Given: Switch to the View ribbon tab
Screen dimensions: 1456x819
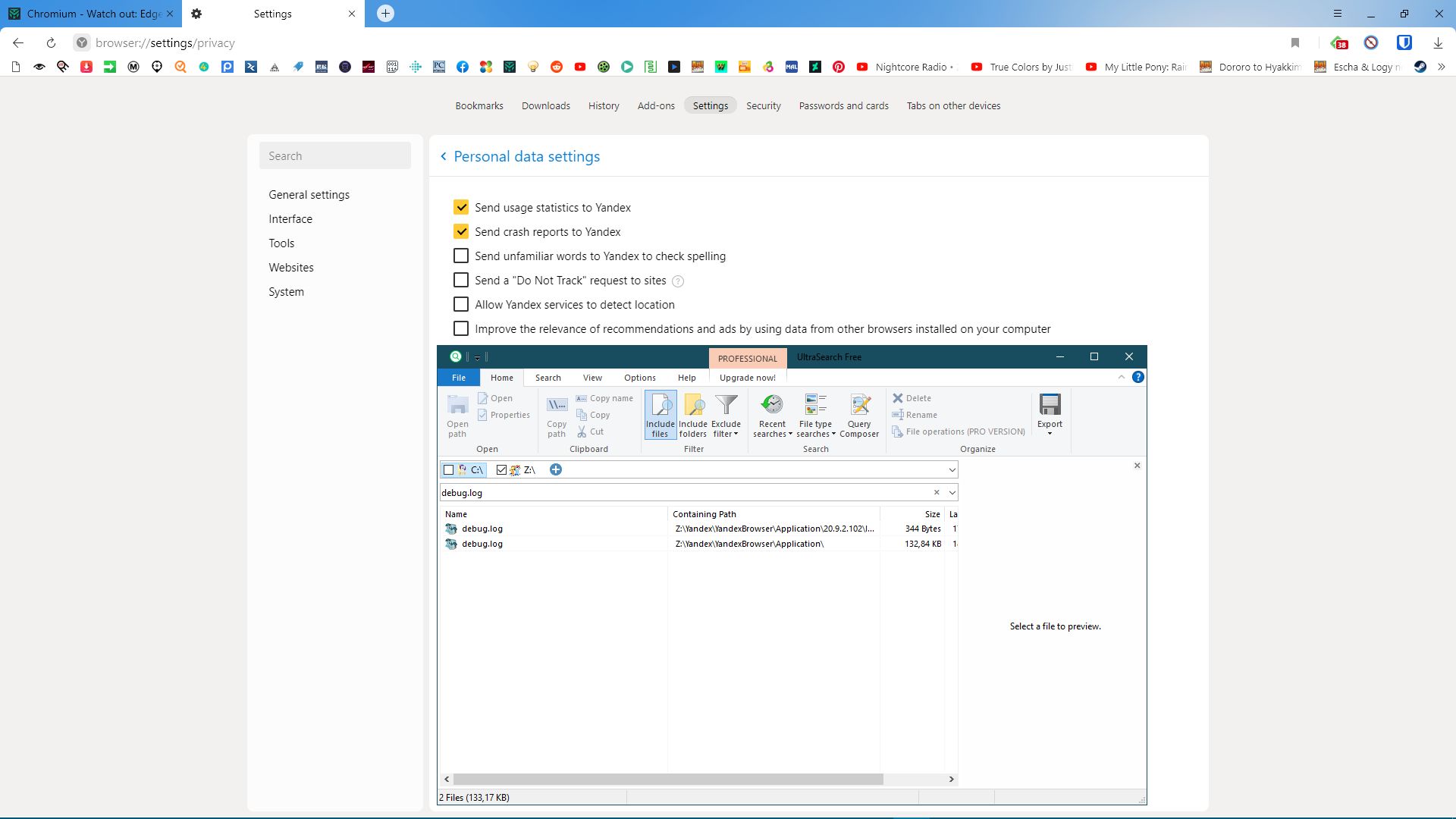Looking at the screenshot, I should 592,378.
